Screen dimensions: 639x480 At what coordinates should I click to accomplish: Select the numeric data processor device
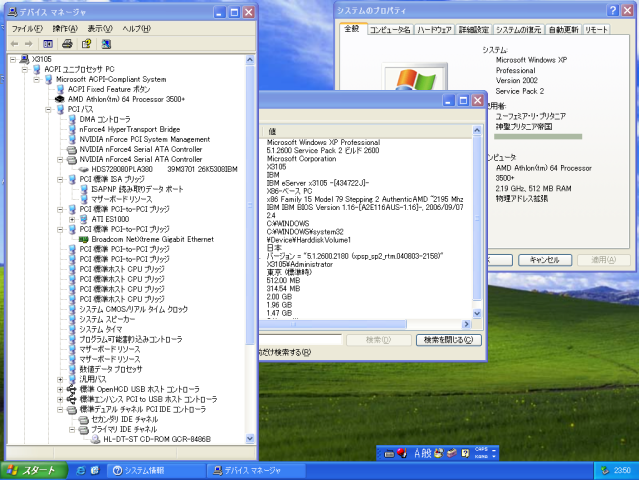(111, 369)
